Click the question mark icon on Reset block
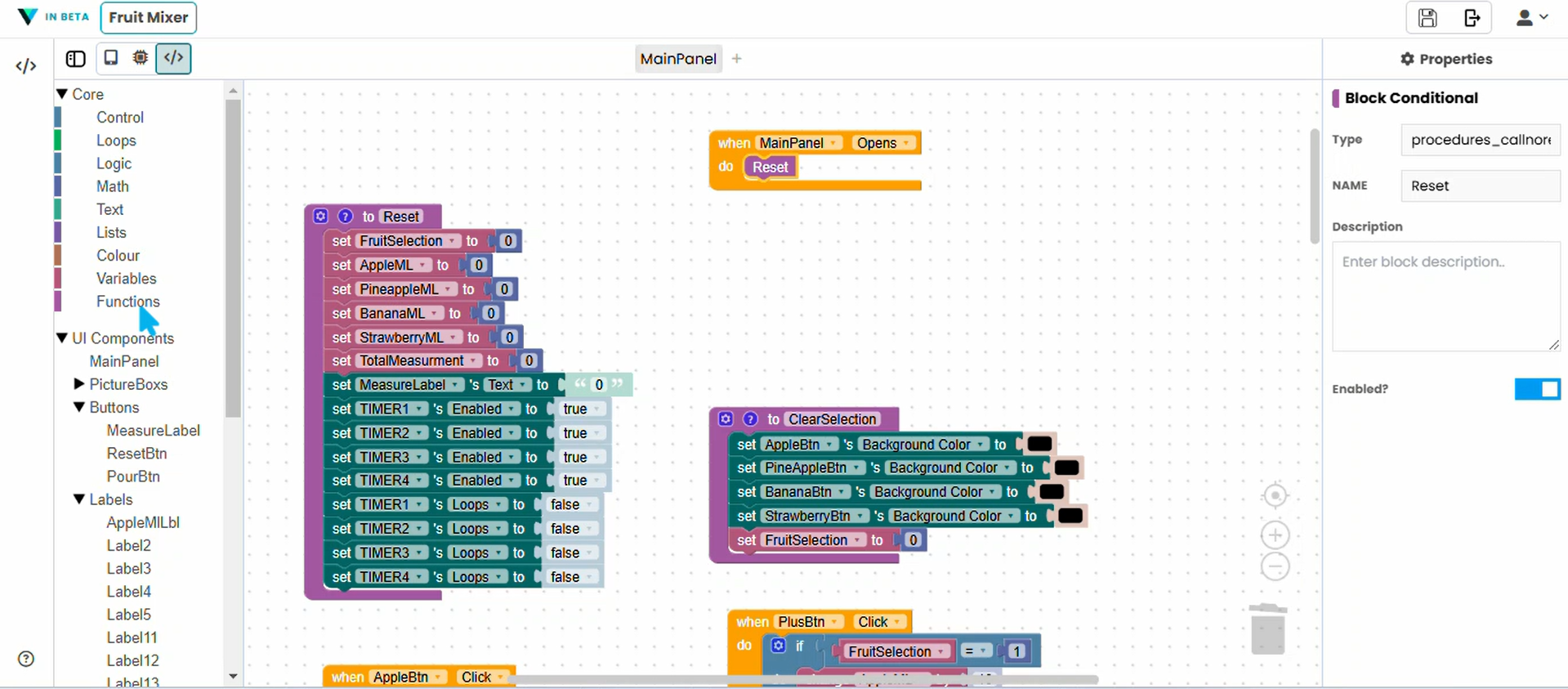The height and width of the screenshot is (689, 1568). point(346,216)
